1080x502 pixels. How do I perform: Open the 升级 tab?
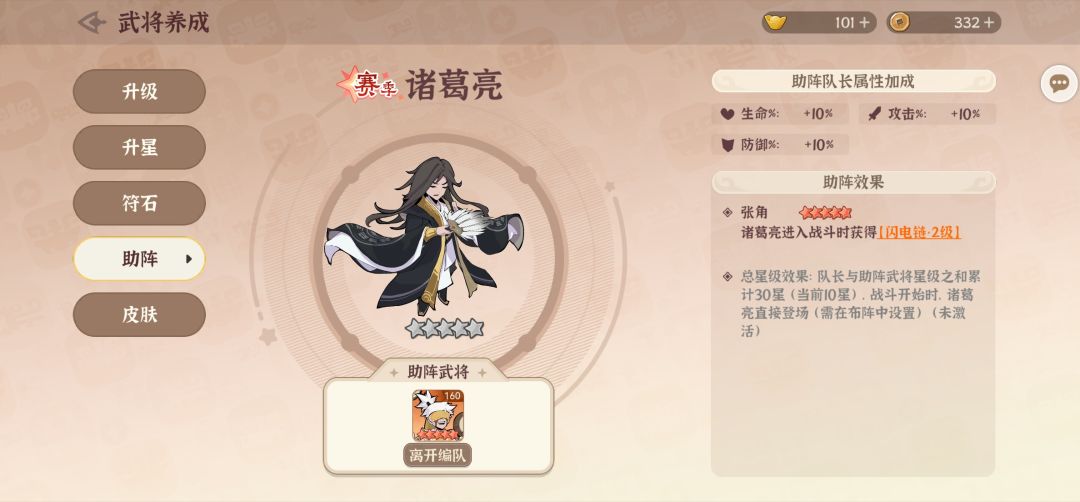[x=139, y=91]
